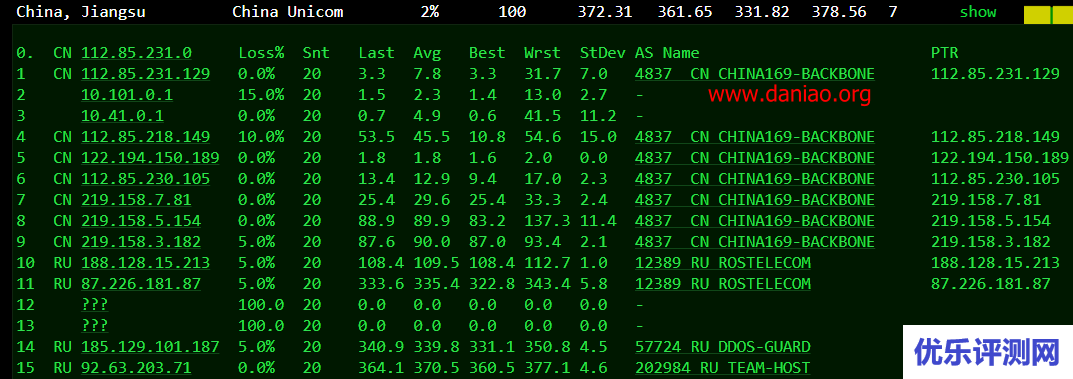Open IP link 112.85.218.149 in hop 4

coord(145,137)
